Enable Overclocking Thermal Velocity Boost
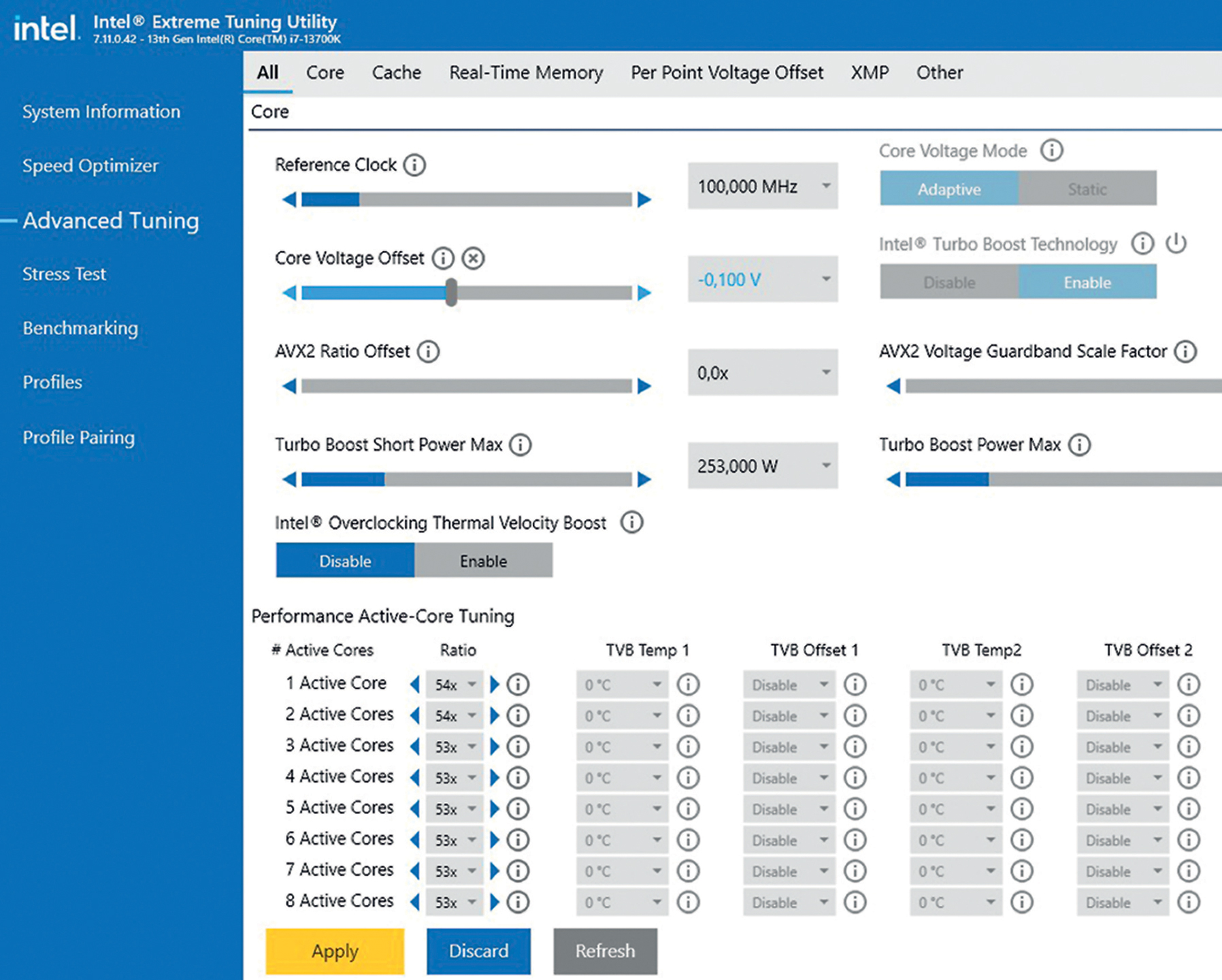The height and width of the screenshot is (980, 1222). [483, 561]
